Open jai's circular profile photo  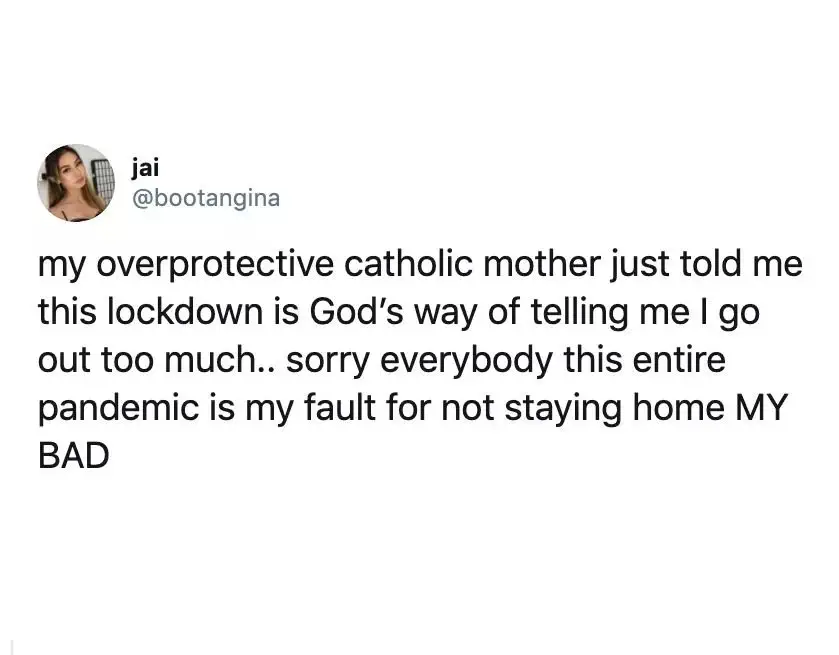(x=75, y=183)
